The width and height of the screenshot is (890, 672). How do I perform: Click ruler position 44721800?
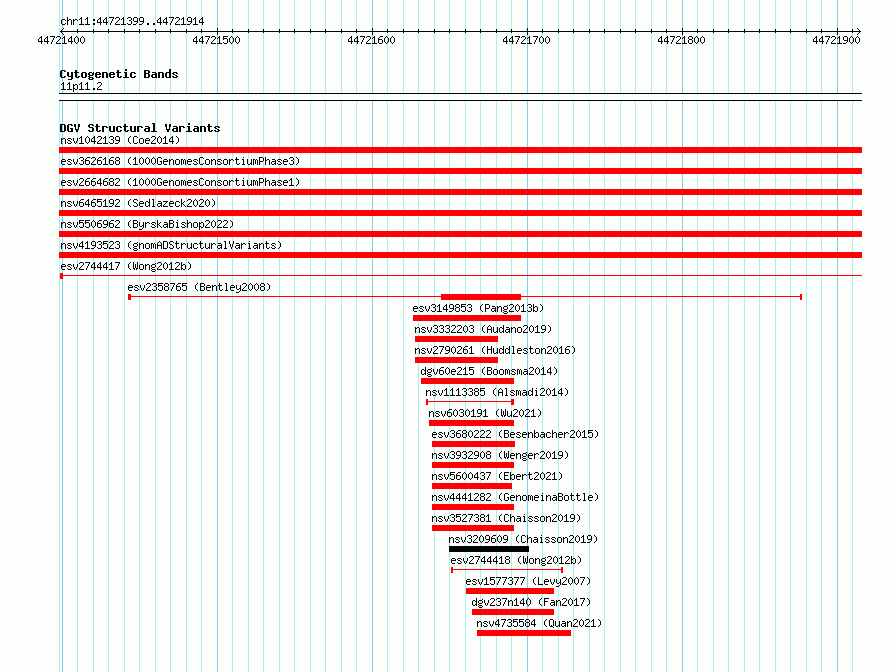[x=681, y=40]
